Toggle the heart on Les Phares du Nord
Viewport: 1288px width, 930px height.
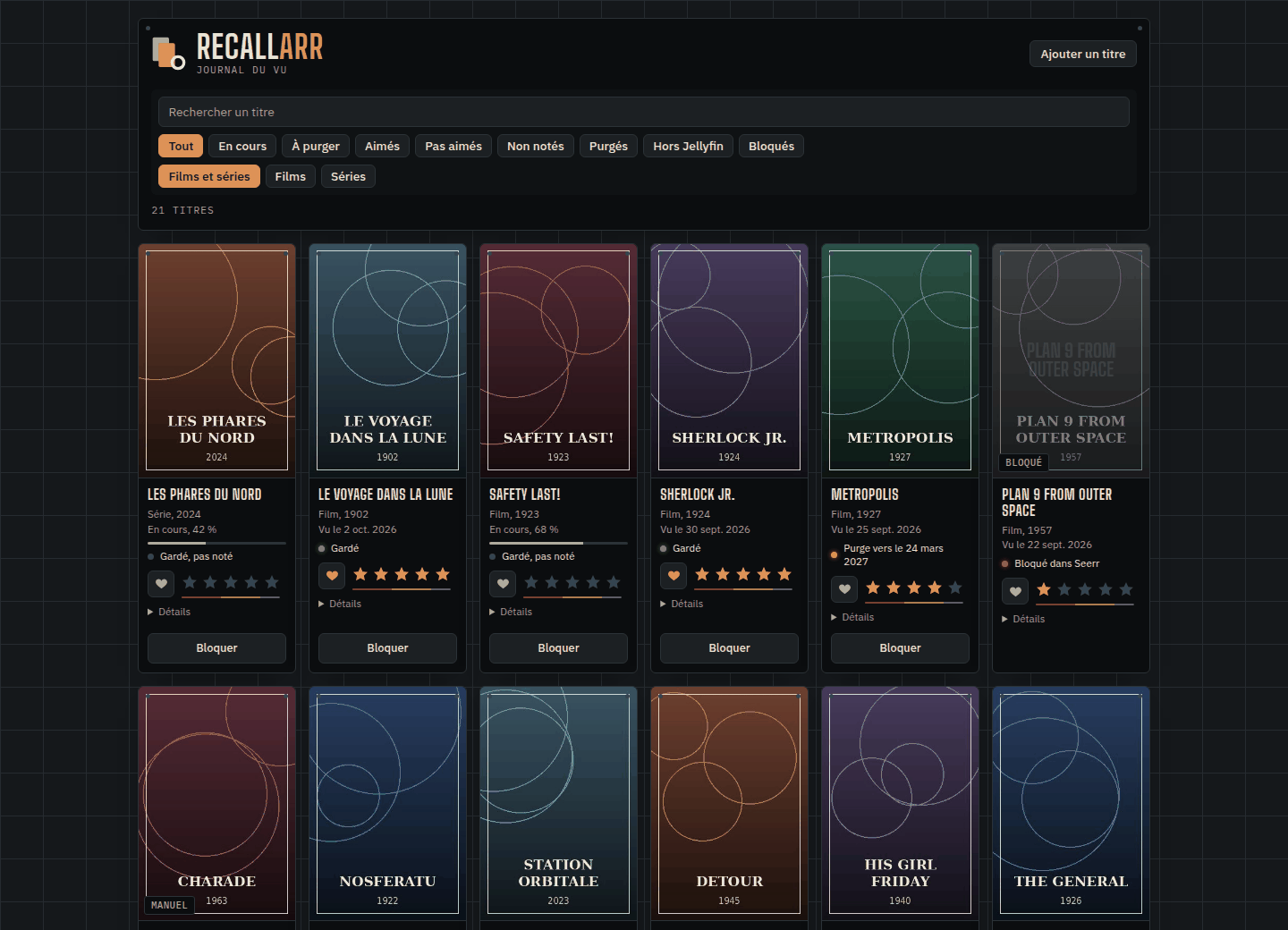[x=161, y=584]
